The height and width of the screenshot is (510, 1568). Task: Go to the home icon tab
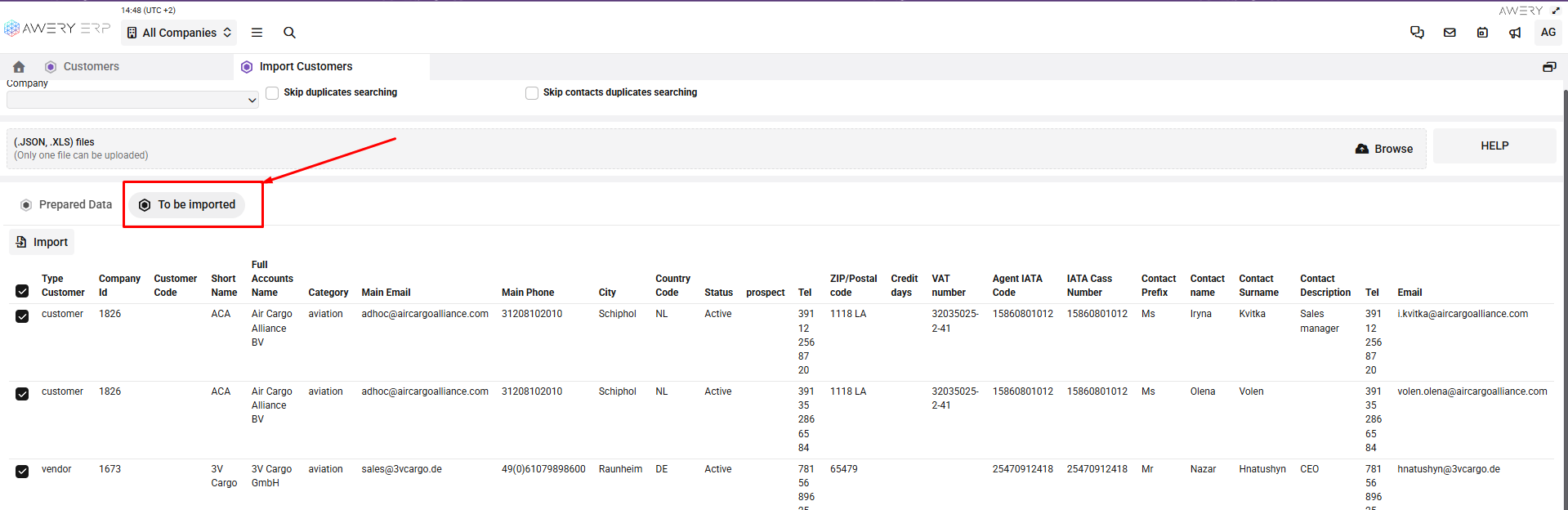(x=19, y=67)
